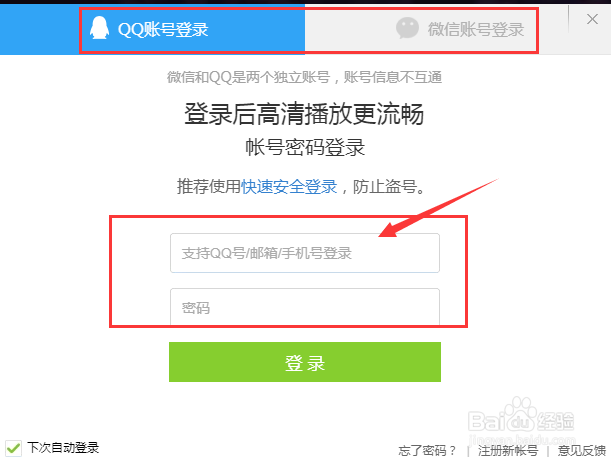The image size is (611, 462).
Task: Open the 快速安全登录 link
Action: click(289, 187)
